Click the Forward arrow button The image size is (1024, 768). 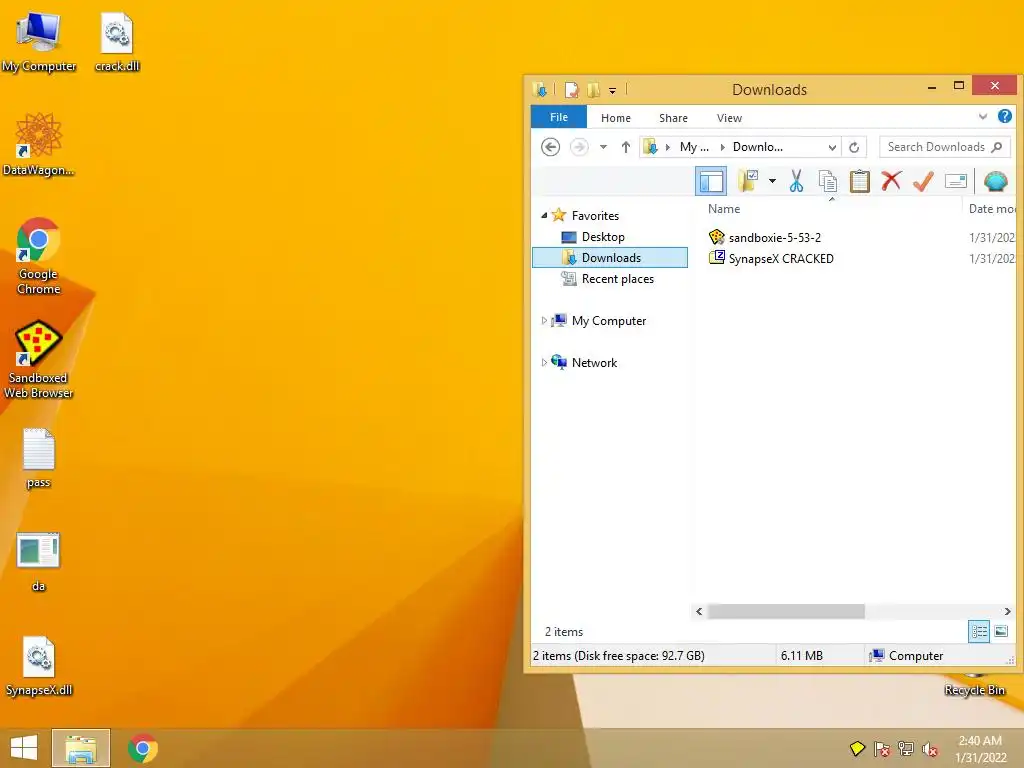579,147
